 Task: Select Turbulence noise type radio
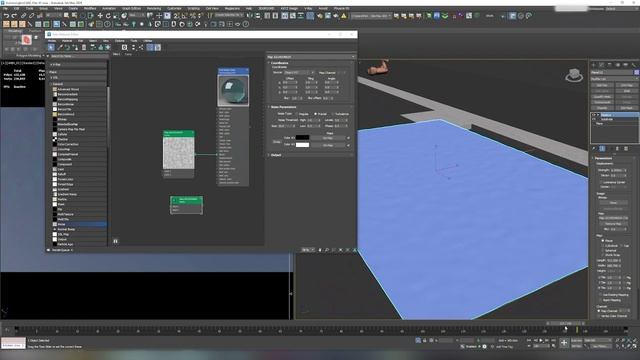pos(333,114)
